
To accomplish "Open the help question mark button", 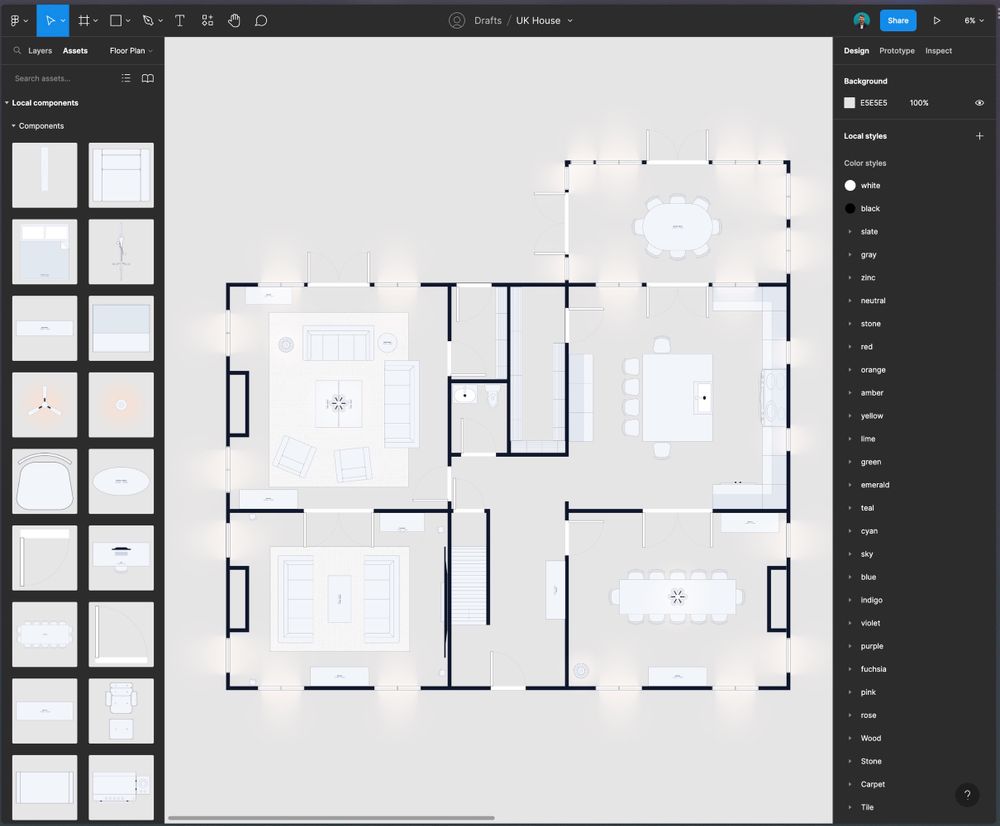I will point(967,794).
